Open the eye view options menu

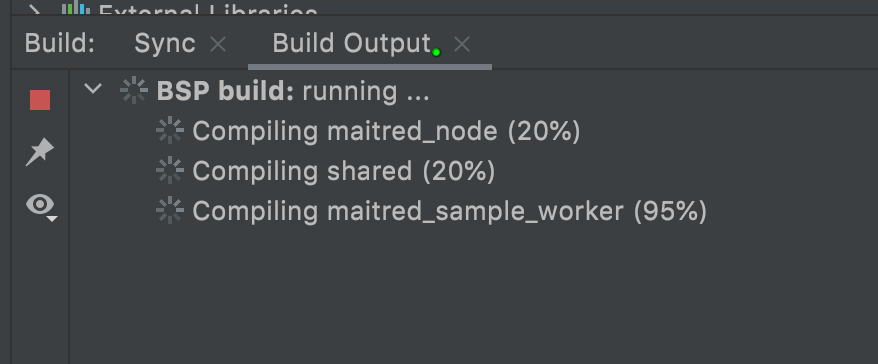(x=41, y=206)
